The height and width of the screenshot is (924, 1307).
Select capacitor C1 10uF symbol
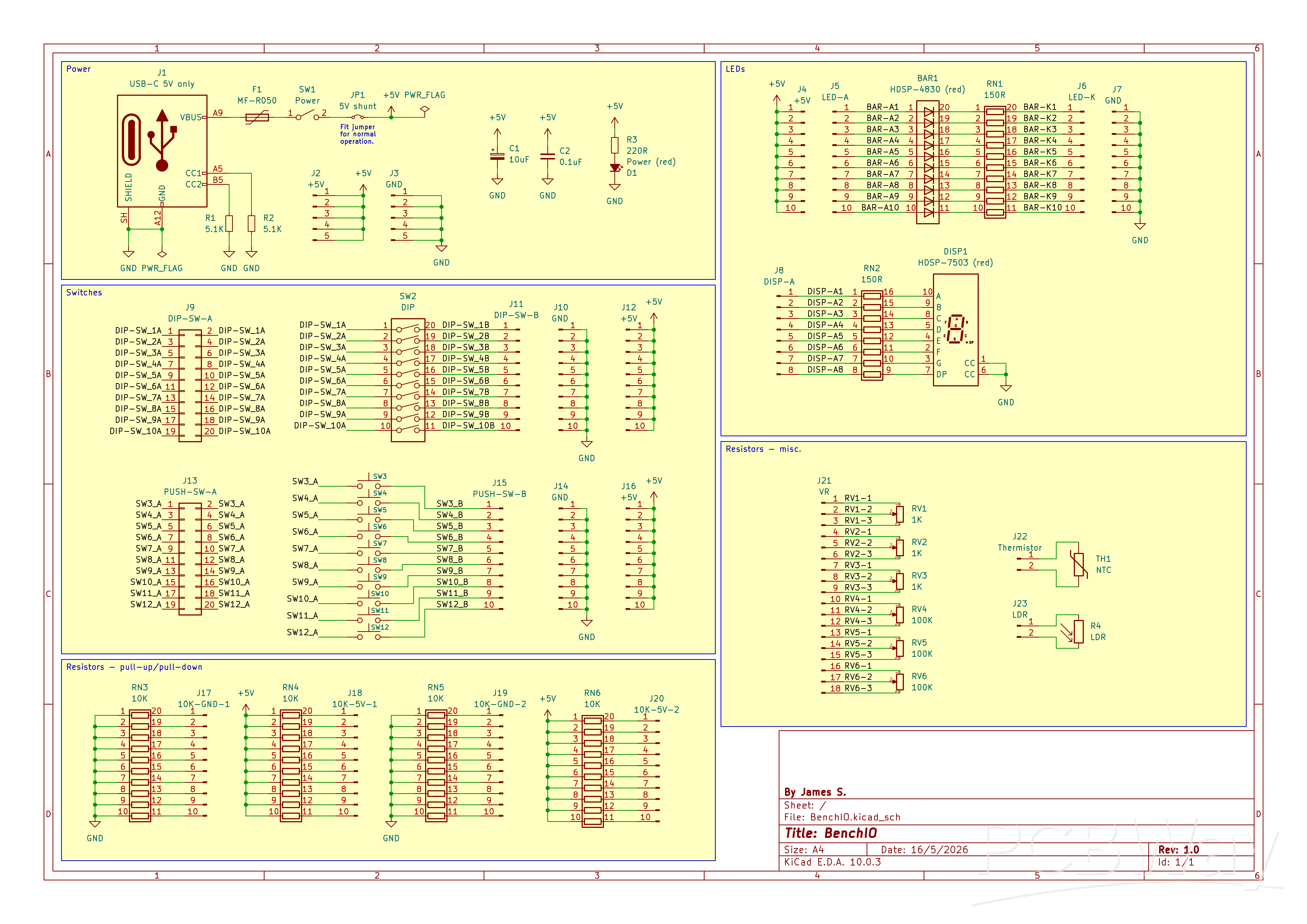[x=497, y=155]
